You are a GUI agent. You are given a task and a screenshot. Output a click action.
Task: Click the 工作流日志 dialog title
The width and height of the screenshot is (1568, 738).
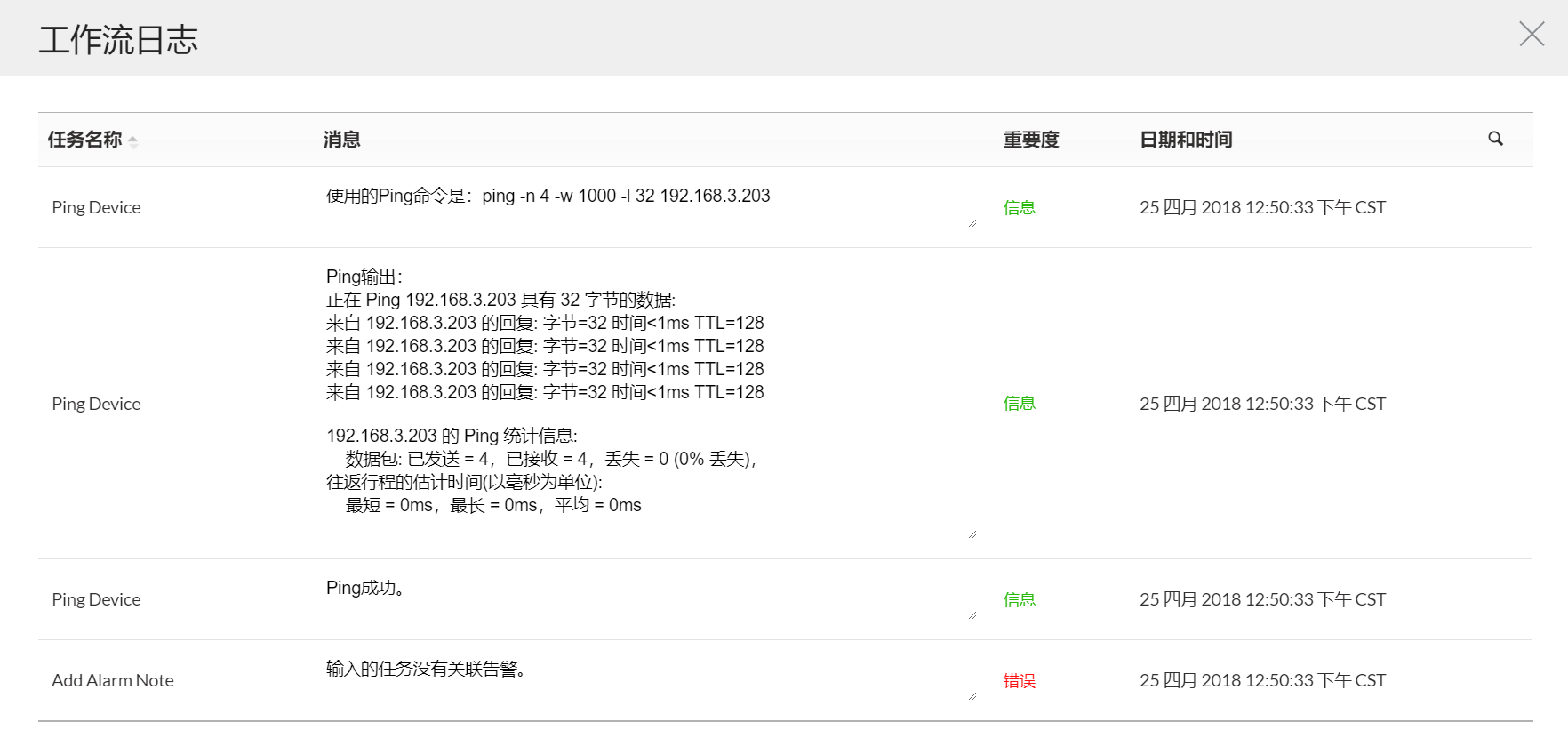(x=118, y=40)
